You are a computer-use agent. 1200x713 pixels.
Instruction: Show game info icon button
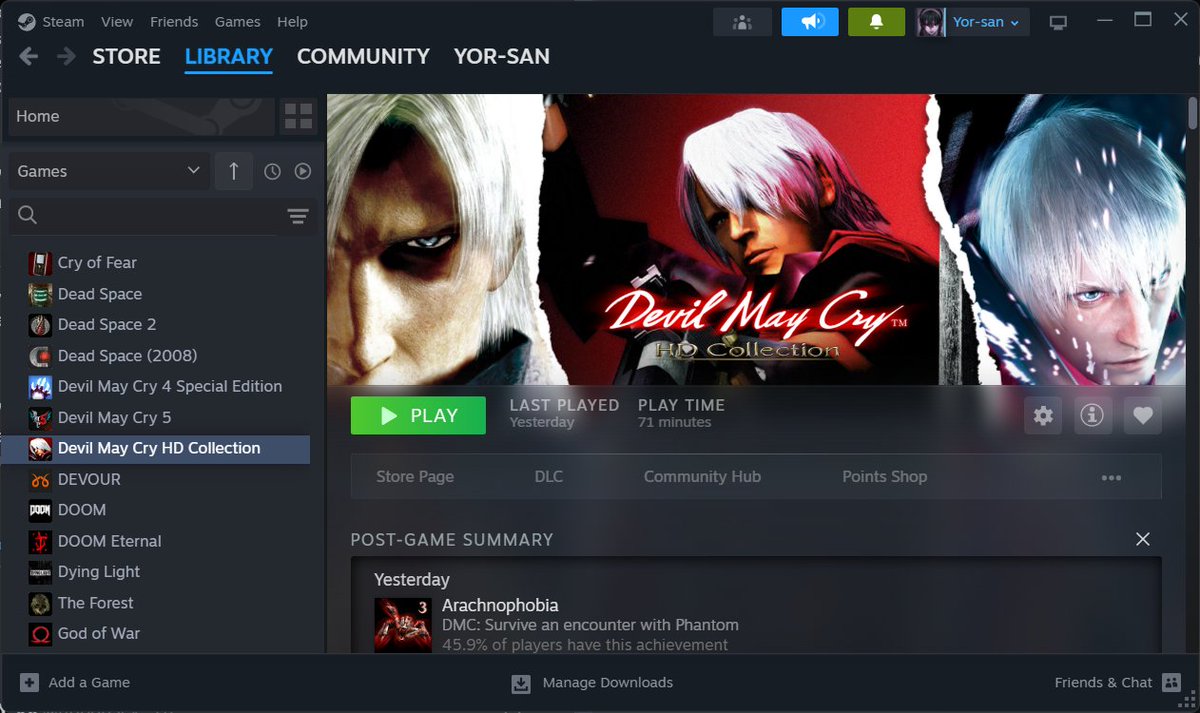click(x=1093, y=416)
